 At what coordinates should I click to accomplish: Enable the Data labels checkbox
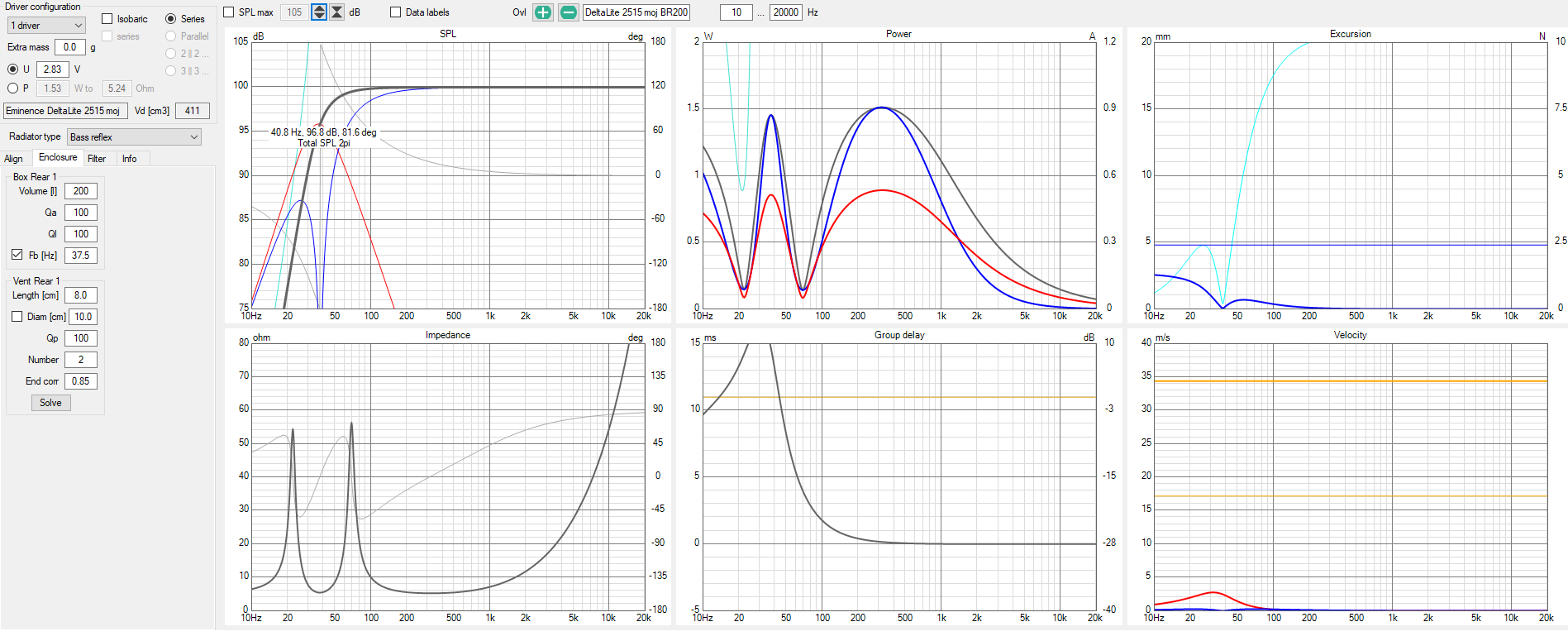(x=396, y=12)
